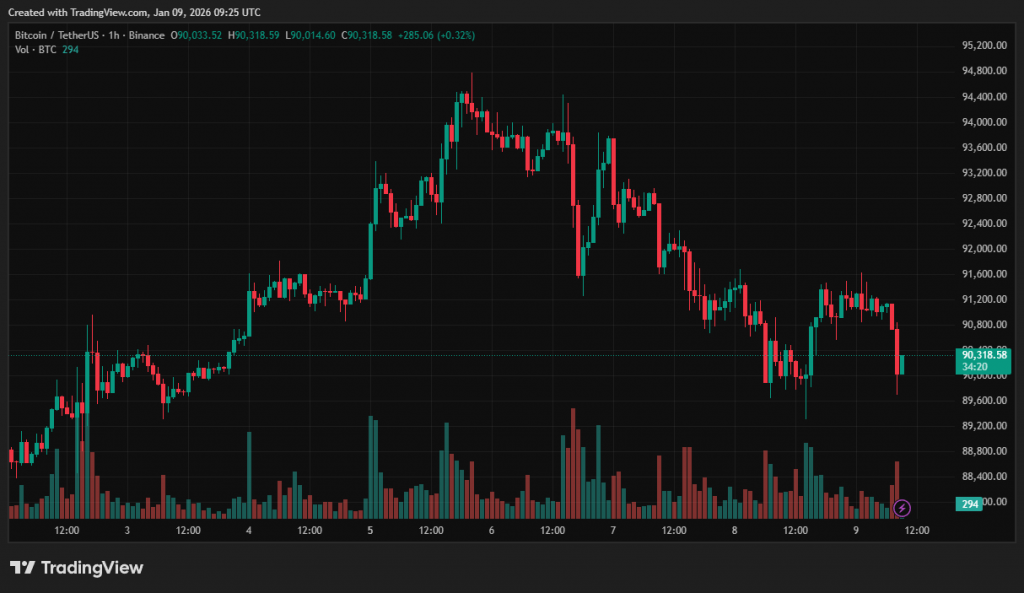
Task: Click the 92,000.00 price axis label
Action: click(x=983, y=249)
